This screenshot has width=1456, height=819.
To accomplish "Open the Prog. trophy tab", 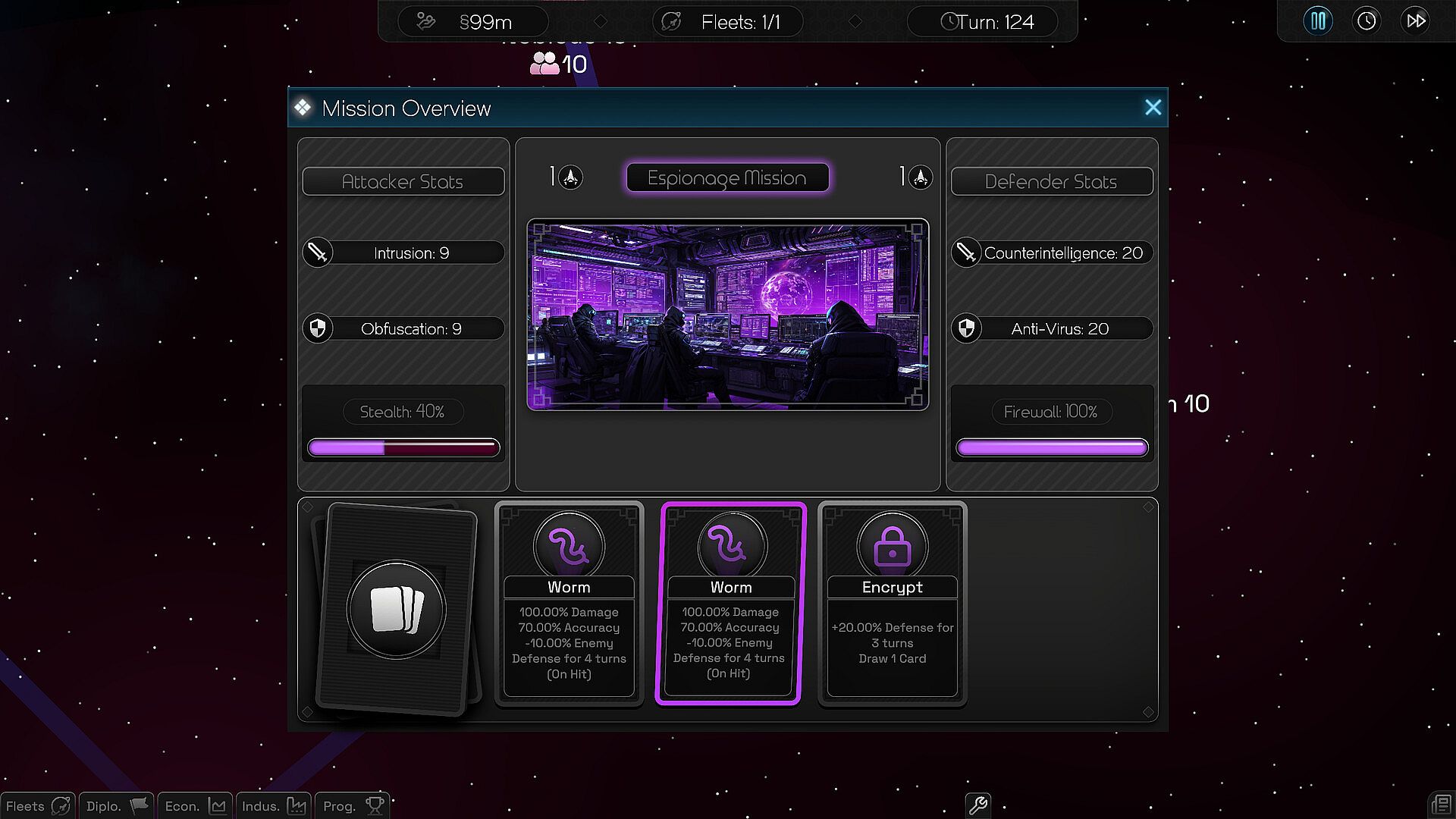I will [353, 805].
